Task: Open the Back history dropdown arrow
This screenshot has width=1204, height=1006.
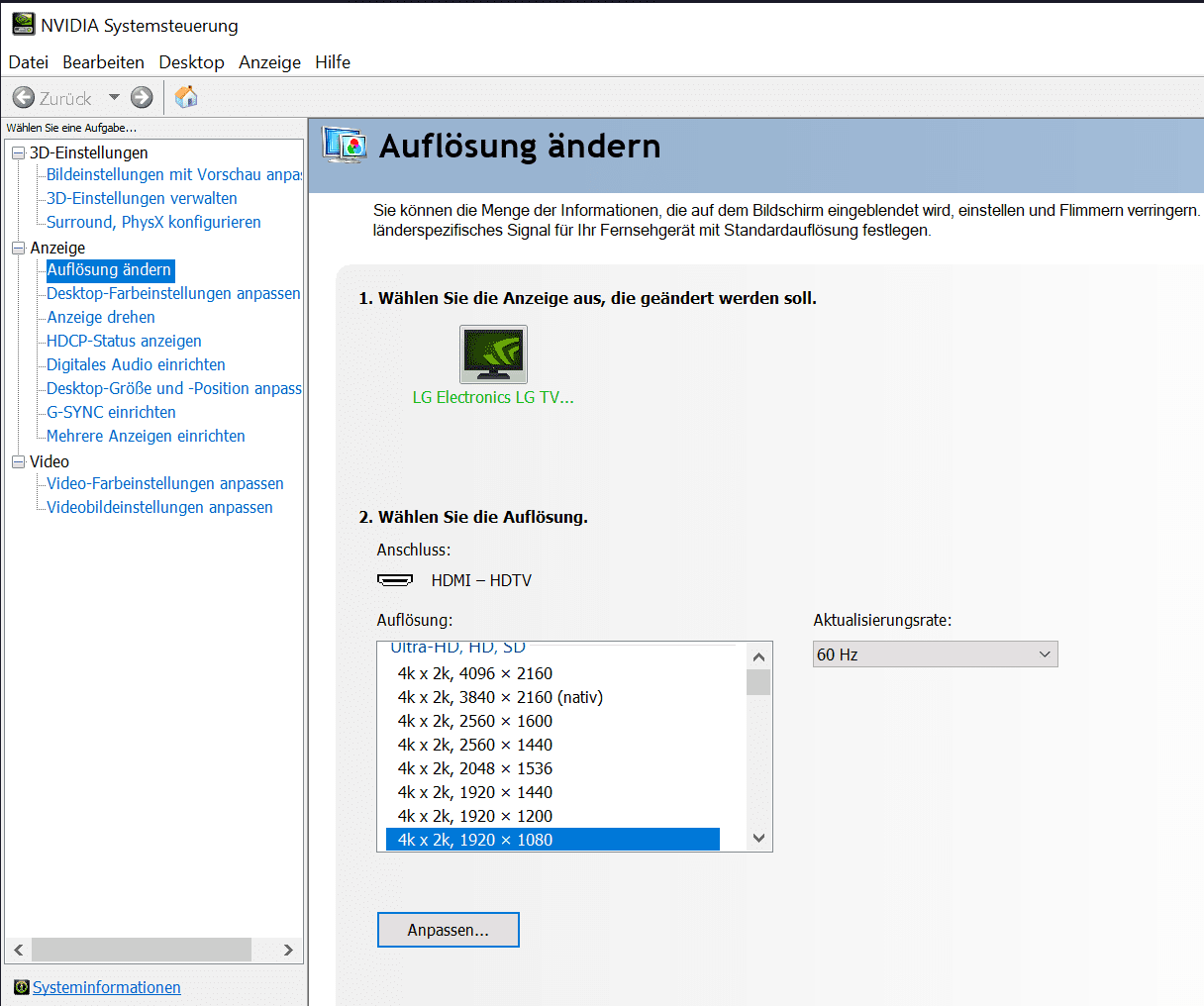Action: point(114,97)
